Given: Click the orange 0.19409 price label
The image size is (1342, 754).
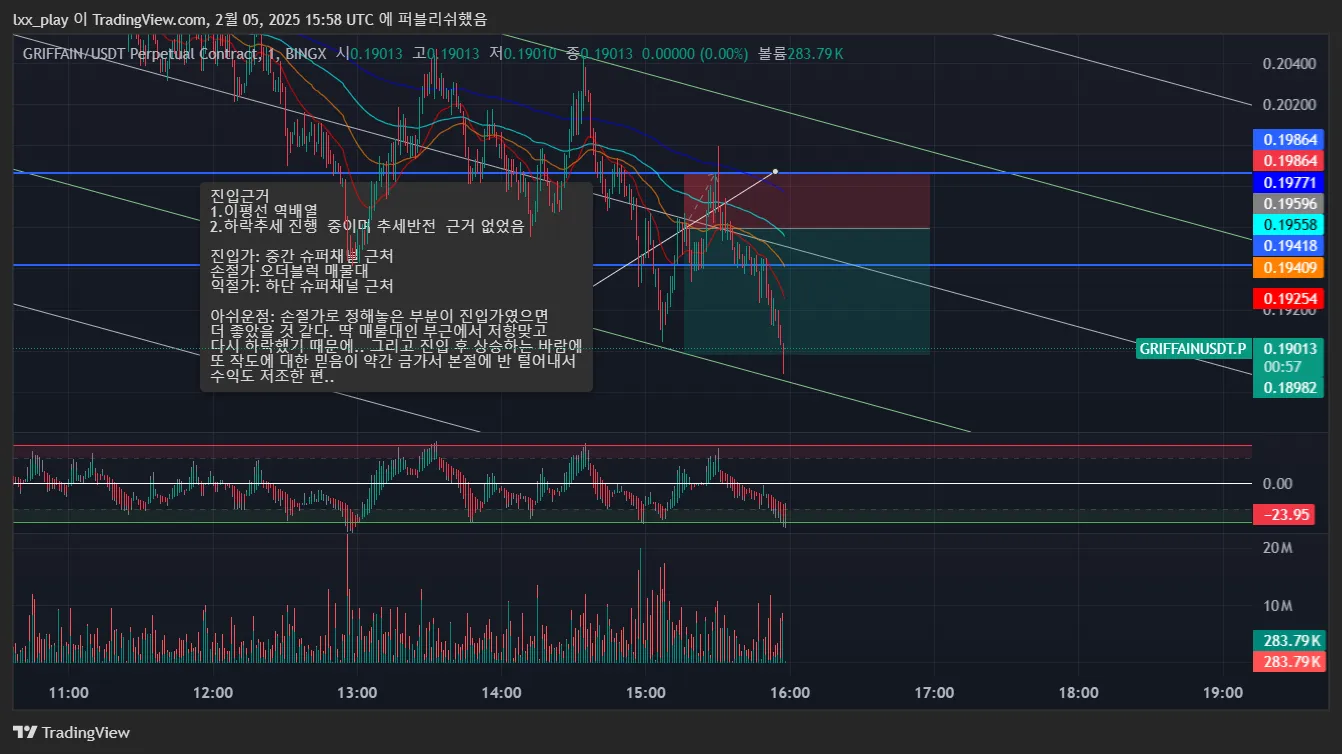Looking at the screenshot, I should click(x=1287, y=267).
